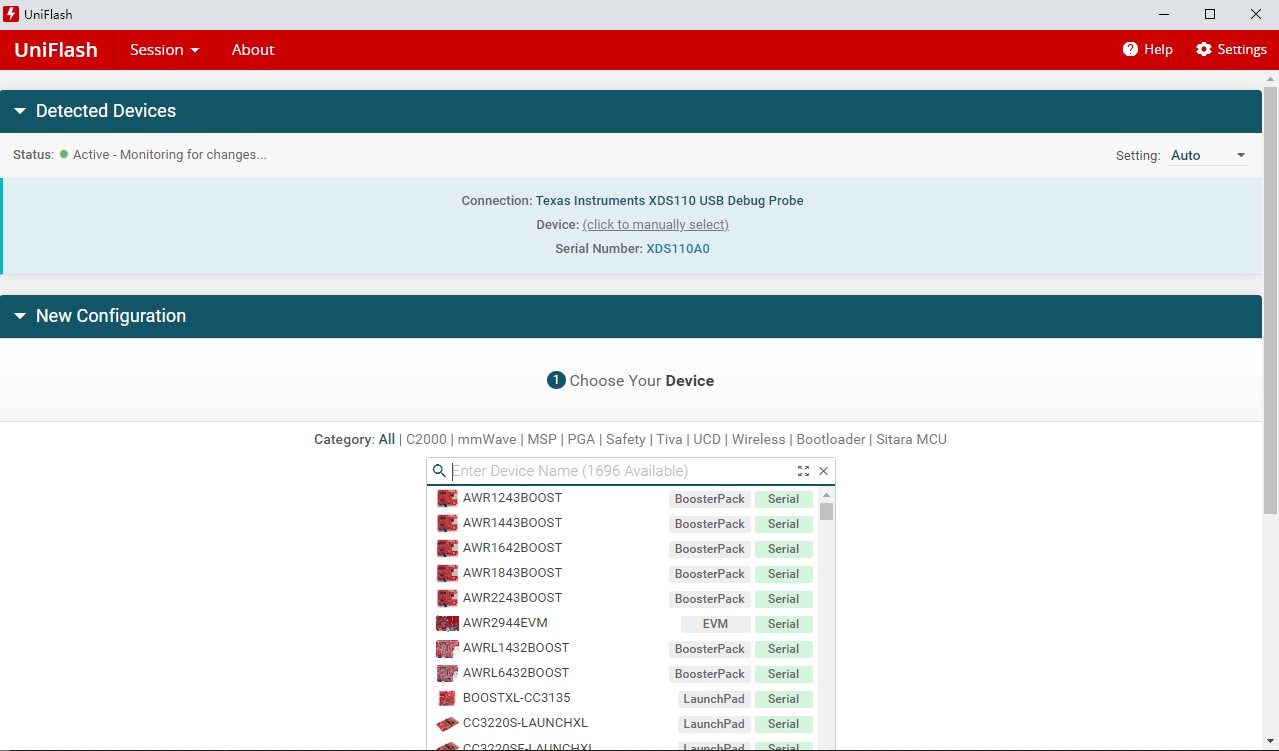Screen dimensions: 1279x751
Task: Click the Enter Device Name search field
Action: pyautogui.click(x=620, y=471)
